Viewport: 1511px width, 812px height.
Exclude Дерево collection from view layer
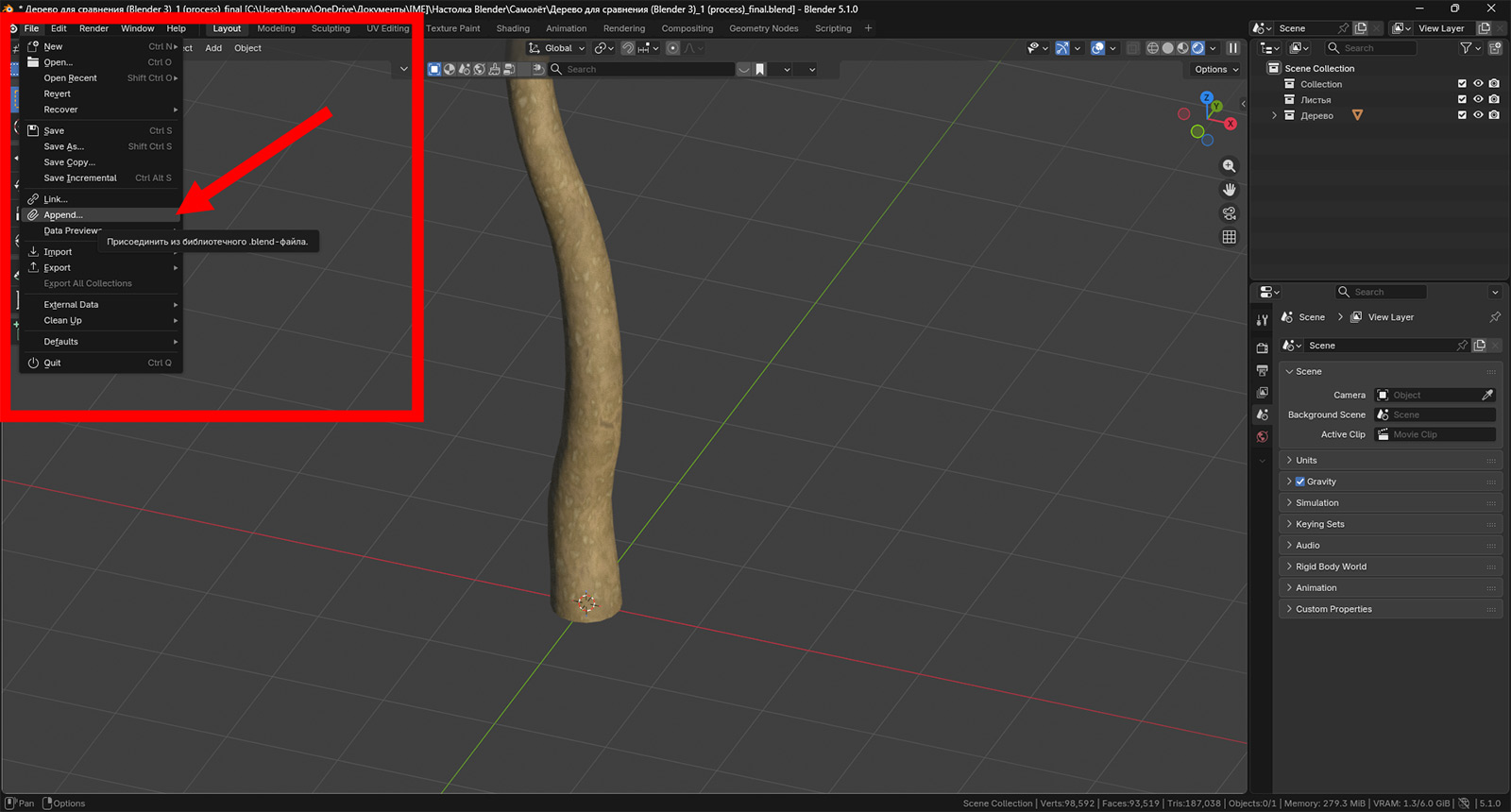(x=1462, y=115)
